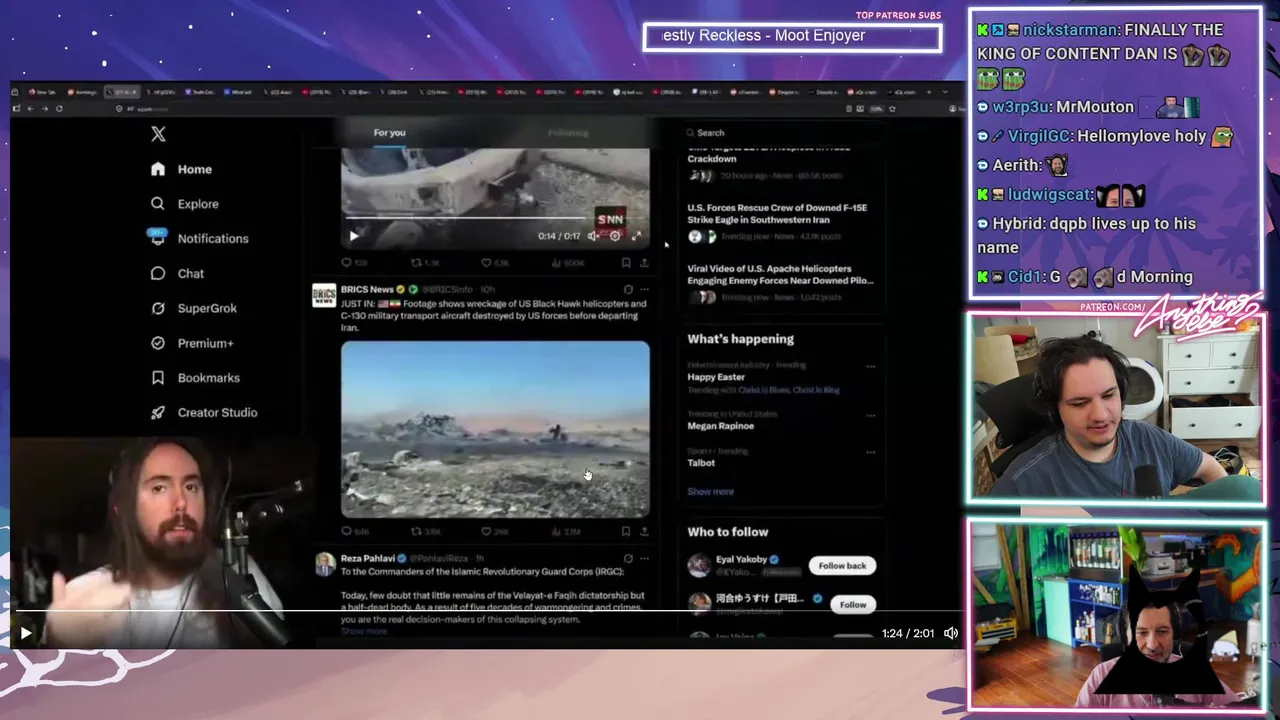The height and width of the screenshot is (720, 1280).
Task: Open more options on Reza Pahlavi's tweet
Action: 644,558
